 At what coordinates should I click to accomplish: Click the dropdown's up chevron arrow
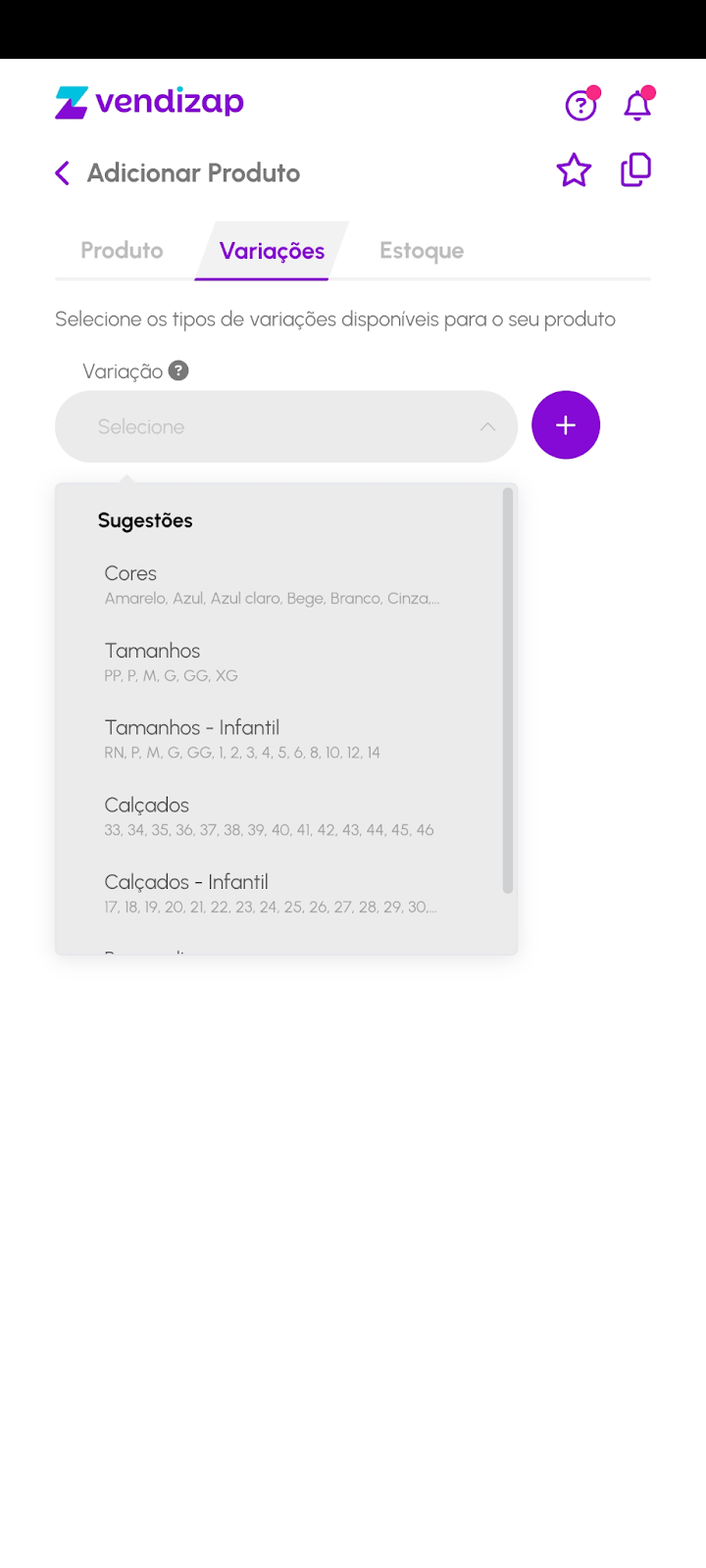pyautogui.click(x=487, y=426)
